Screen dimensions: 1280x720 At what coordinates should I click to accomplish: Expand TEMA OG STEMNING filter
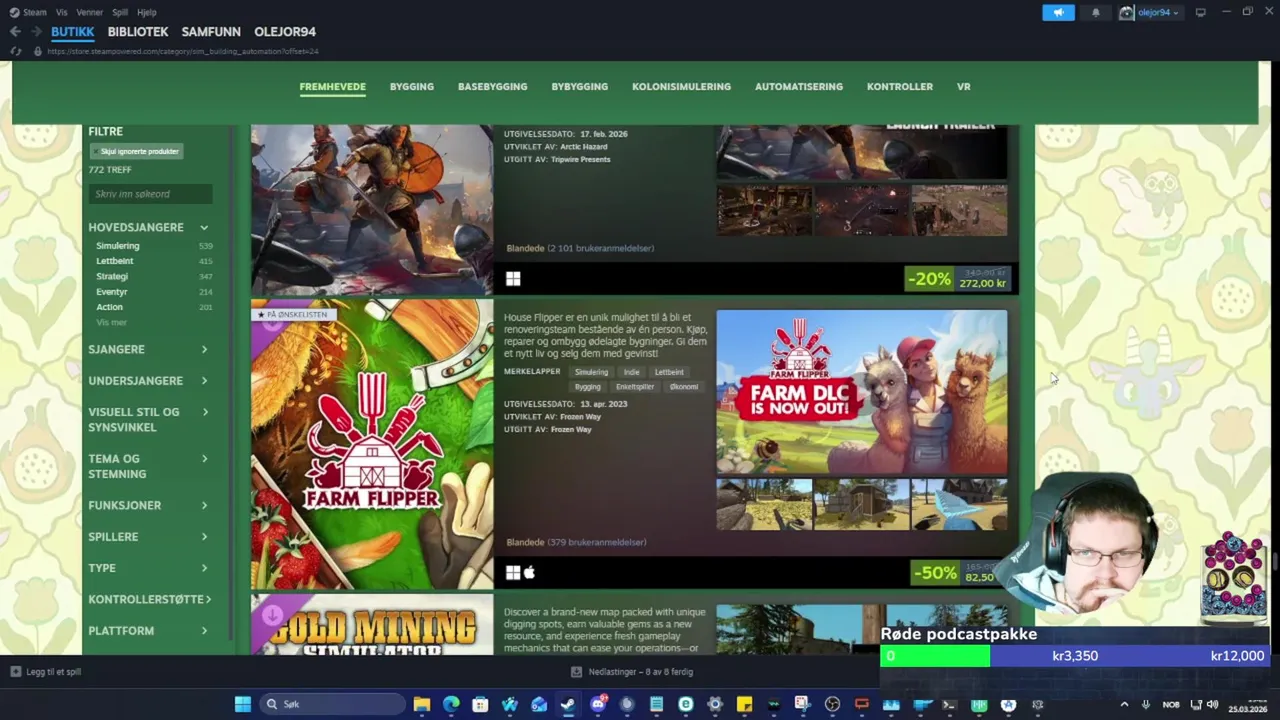tap(148, 466)
